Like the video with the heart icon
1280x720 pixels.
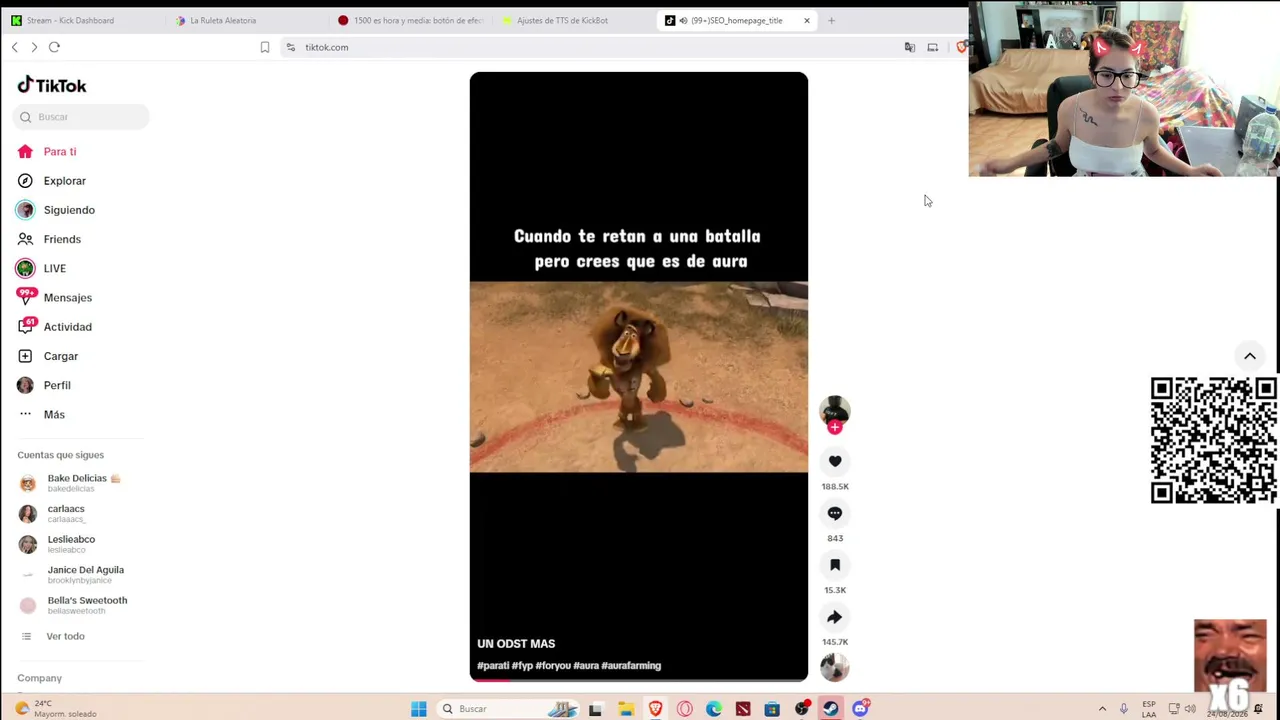click(835, 461)
